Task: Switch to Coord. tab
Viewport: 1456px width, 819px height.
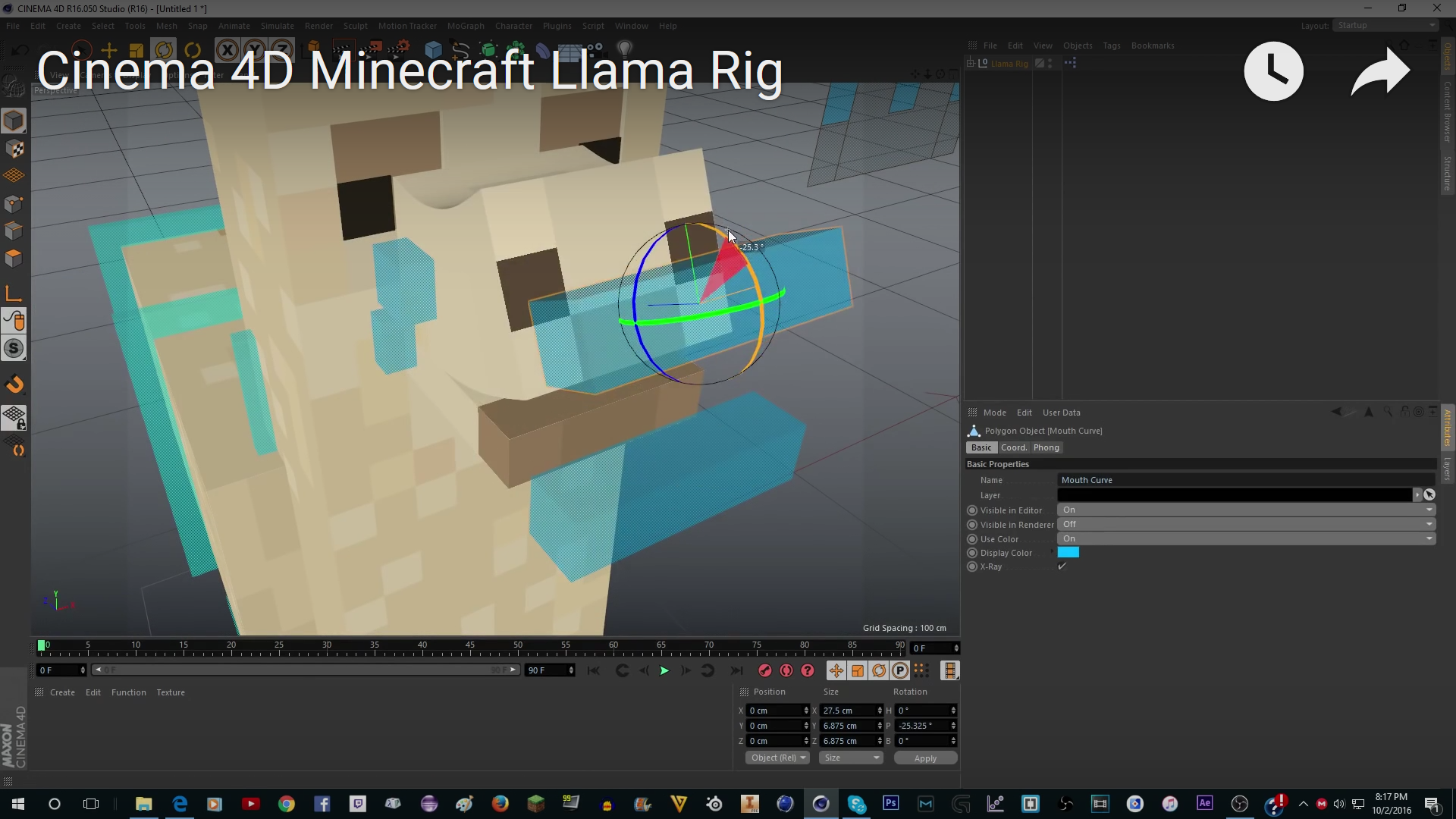Action: (1013, 447)
